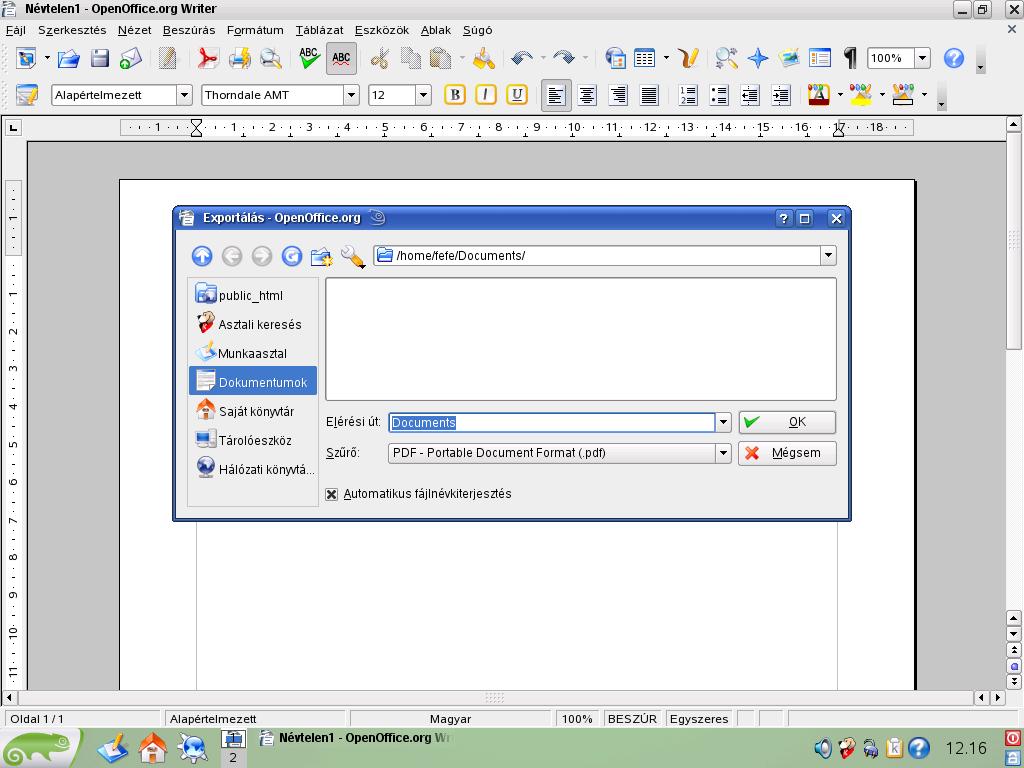Viewport: 1024px width, 768px height.
Task: Turn on bullet list icon
Action: (719, 95)
